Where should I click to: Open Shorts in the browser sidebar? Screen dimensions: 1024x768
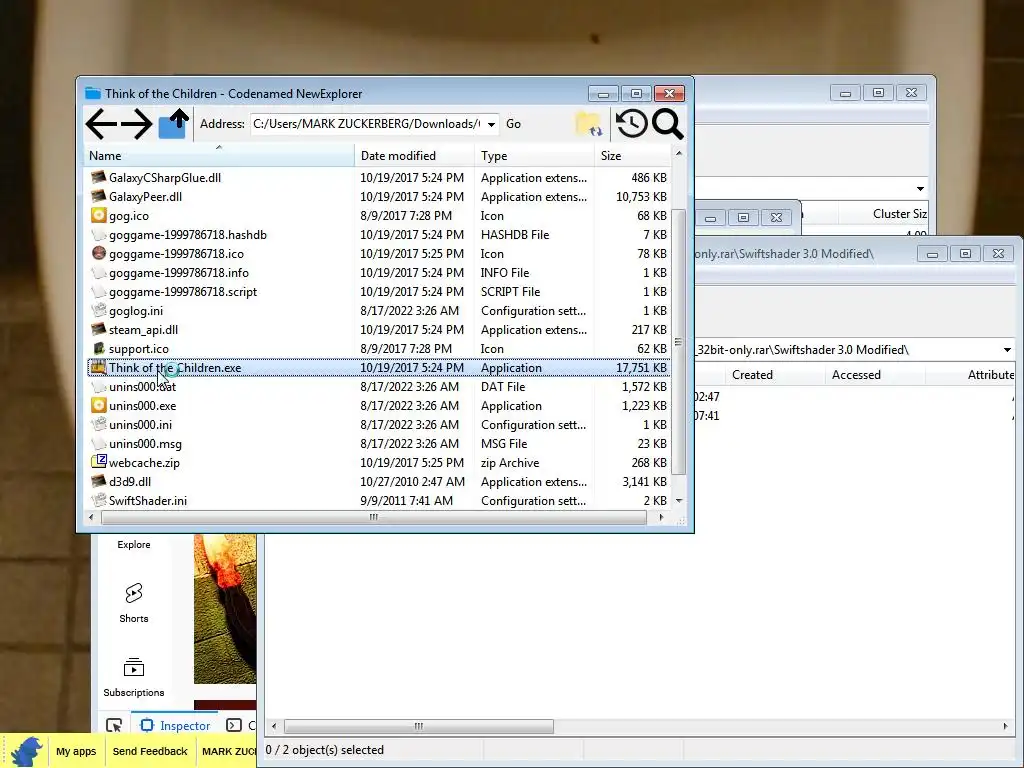pyautogui.click(x=134, y=603)
